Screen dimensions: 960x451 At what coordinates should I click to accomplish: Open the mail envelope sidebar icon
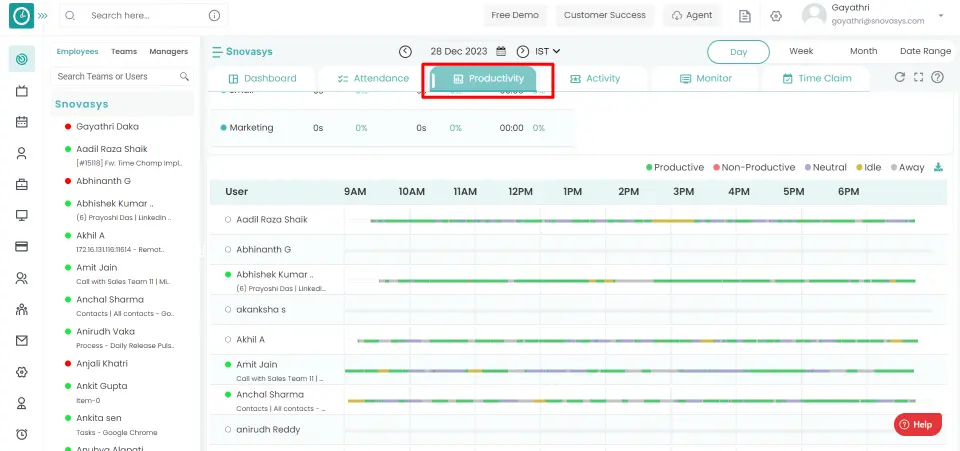tap(21, 341)
